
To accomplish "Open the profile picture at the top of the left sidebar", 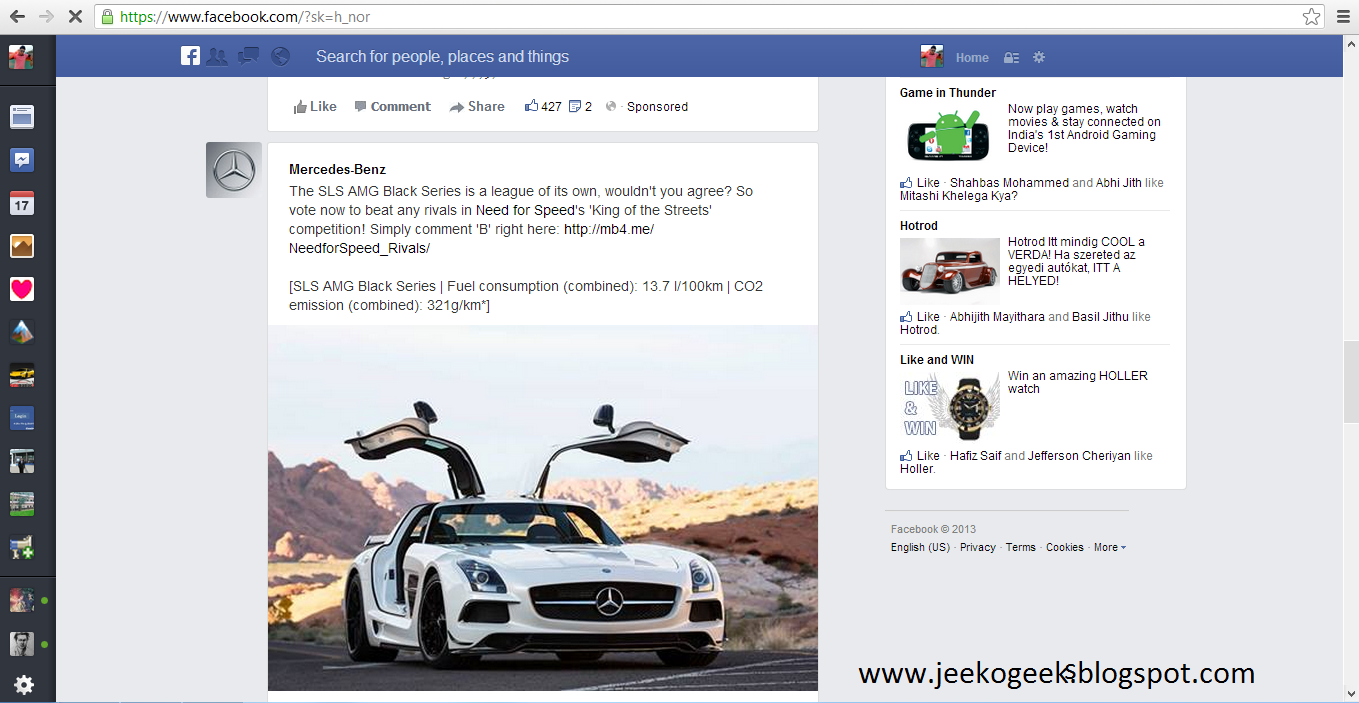I will click(21, 57).
